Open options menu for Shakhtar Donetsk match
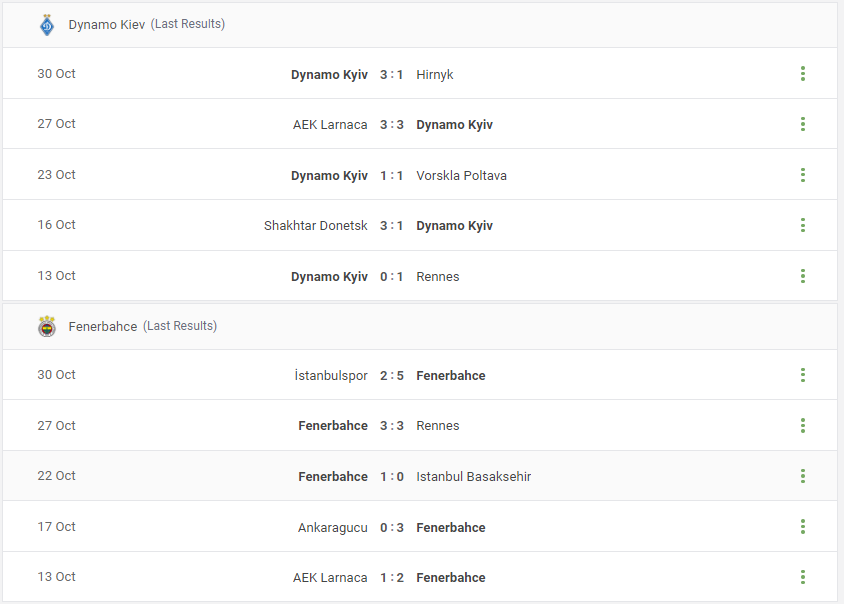The height and width of the screenshot is (604, 844). point(803,225)
